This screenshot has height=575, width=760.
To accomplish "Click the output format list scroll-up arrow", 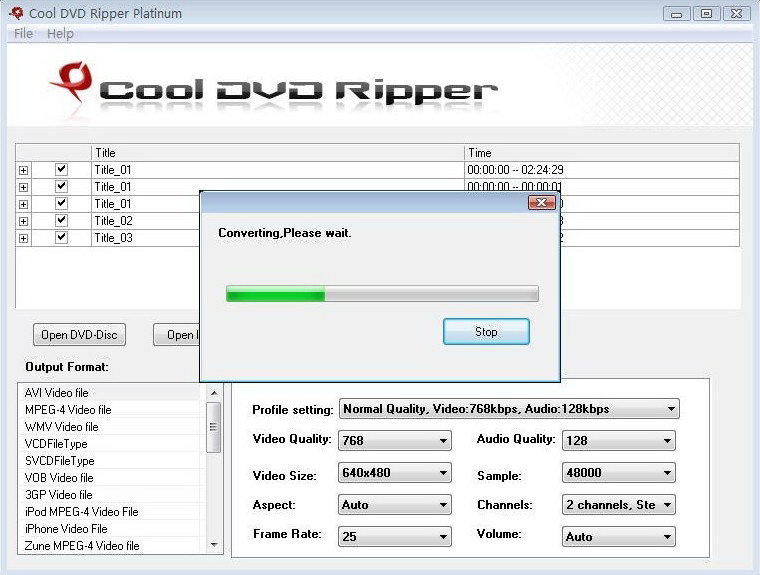I will pos(214,393).
